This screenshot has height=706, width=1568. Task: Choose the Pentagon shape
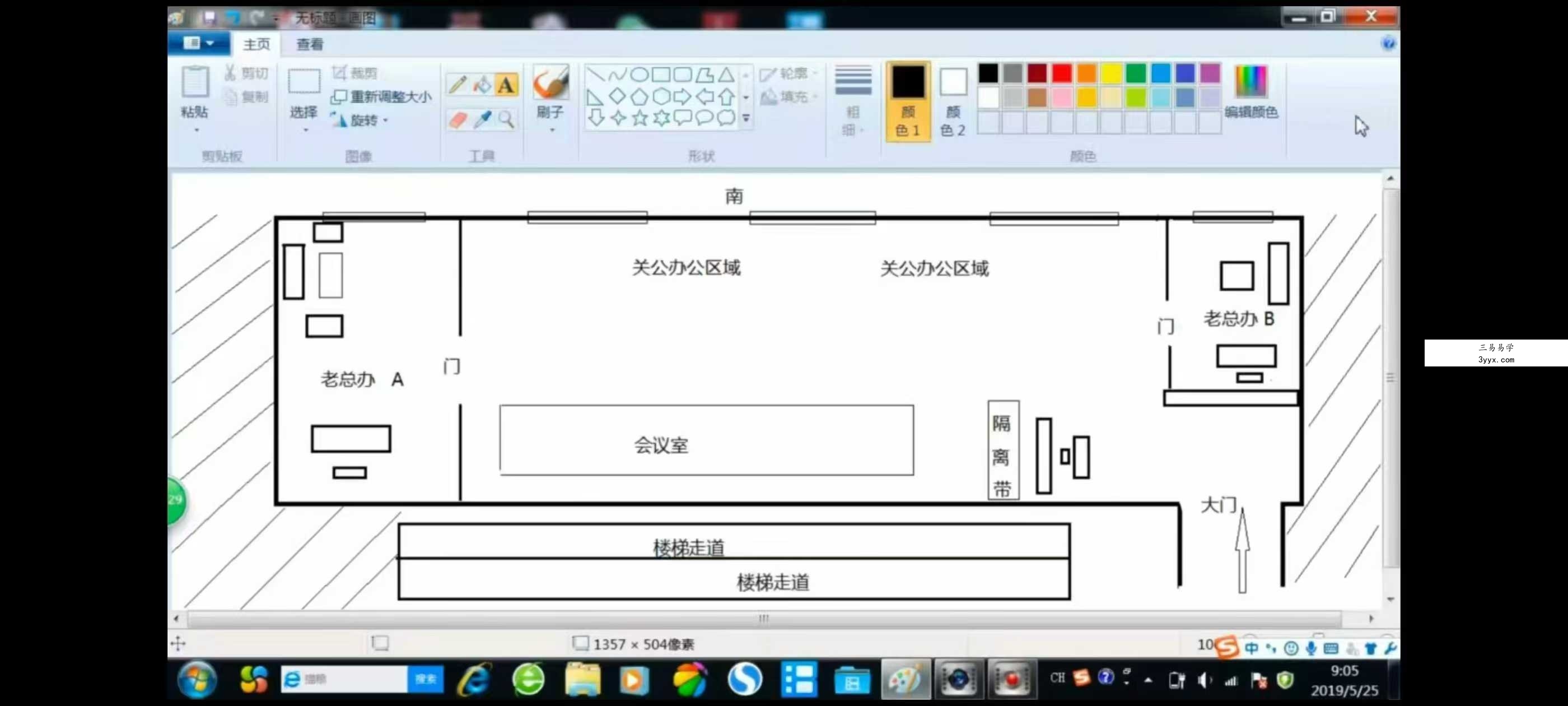point(638,96)
